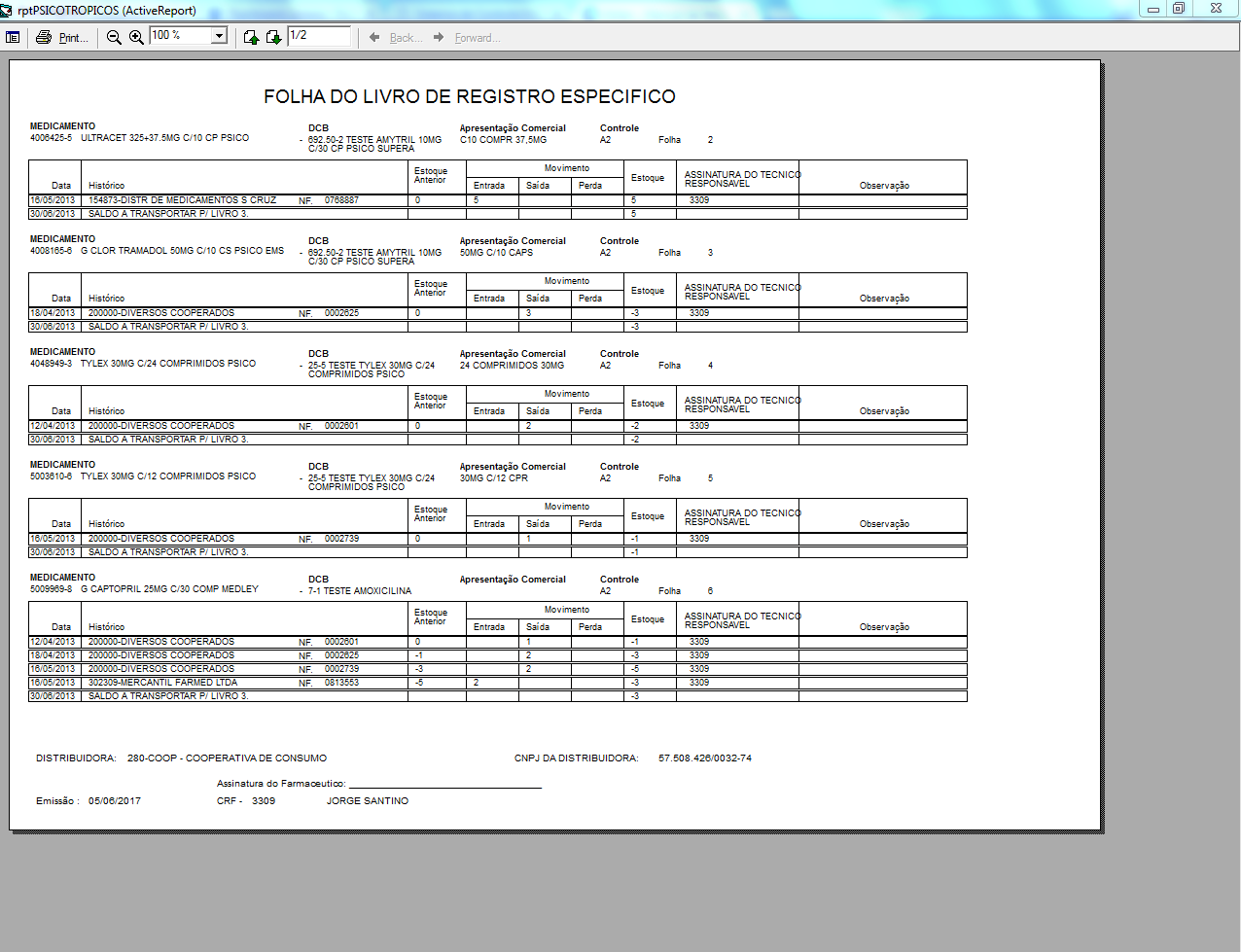This screenshot has height=952, width=1241.
Task: Click presentation text C10 COMPR 37,5MG
Action: (503, 140)
